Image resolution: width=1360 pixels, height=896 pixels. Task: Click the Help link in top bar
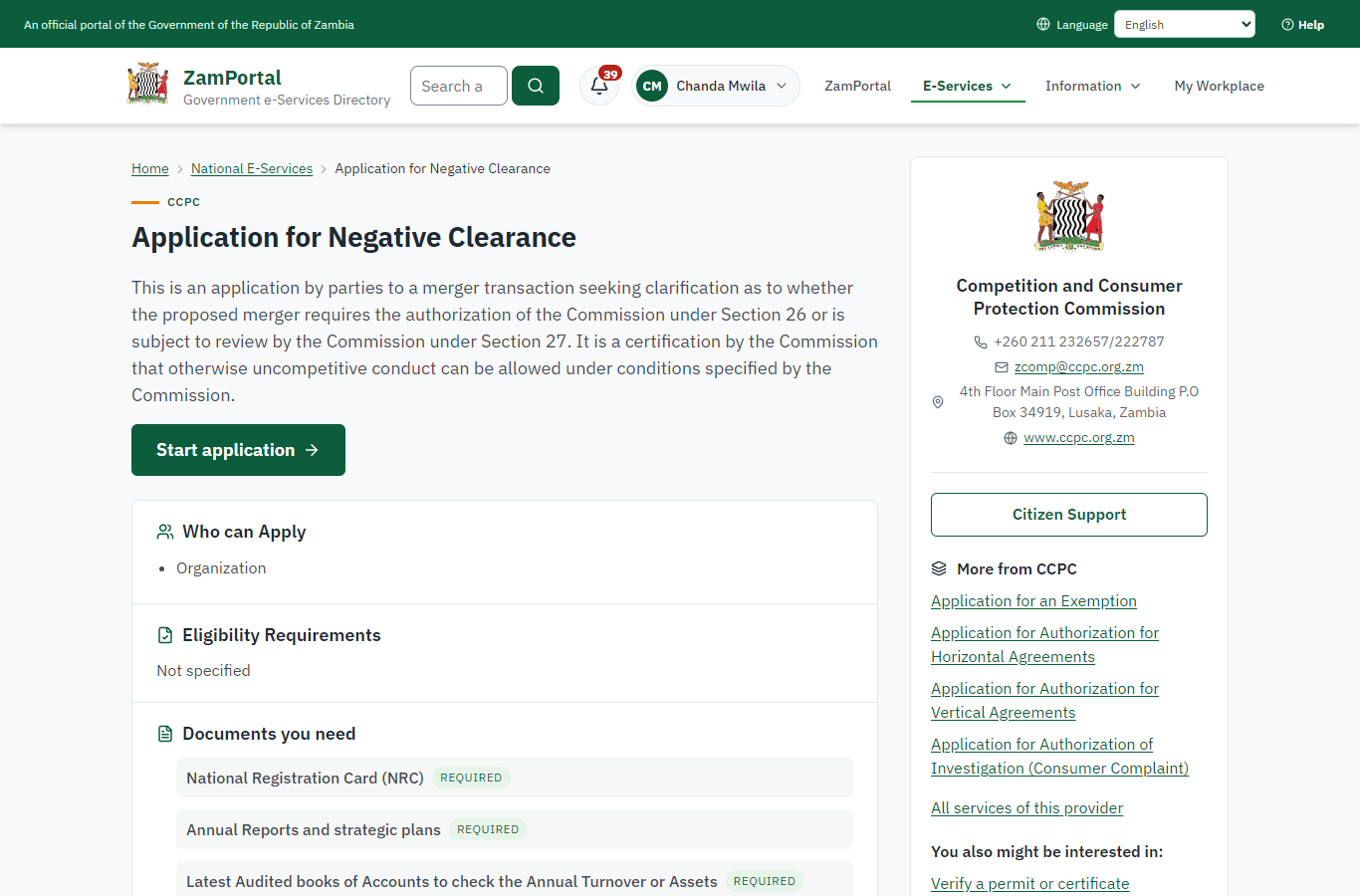point(1303,25)
